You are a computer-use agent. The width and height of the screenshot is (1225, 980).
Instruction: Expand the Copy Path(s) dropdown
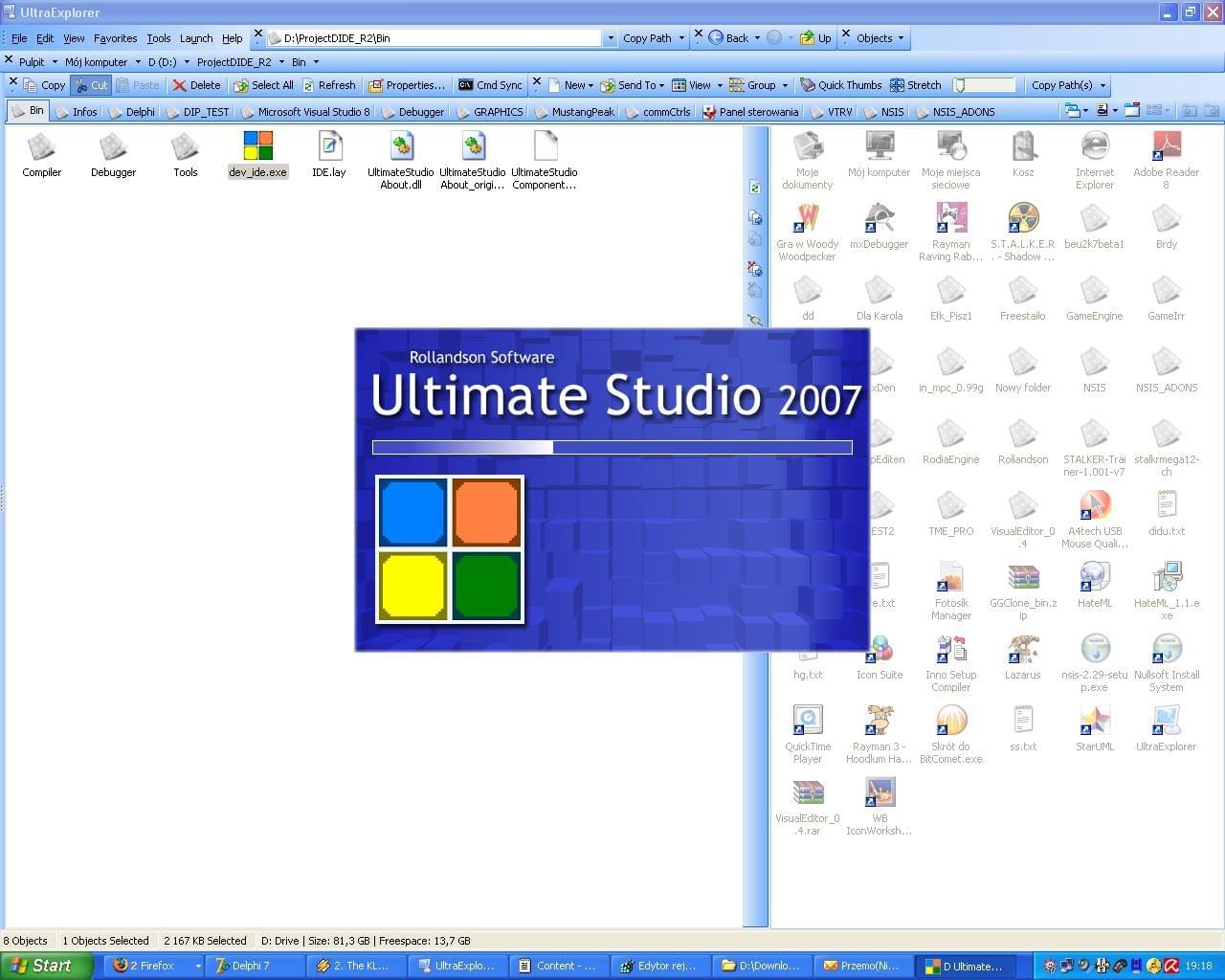coord(1102,85)
